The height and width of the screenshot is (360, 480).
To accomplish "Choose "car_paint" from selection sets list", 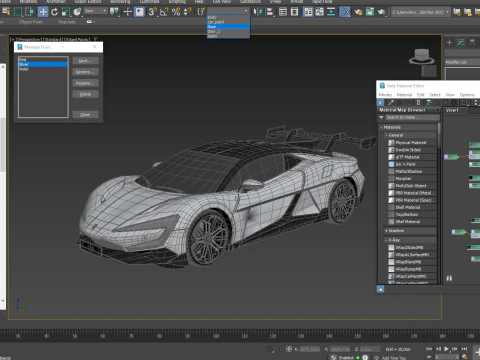I will pos(228,22).
